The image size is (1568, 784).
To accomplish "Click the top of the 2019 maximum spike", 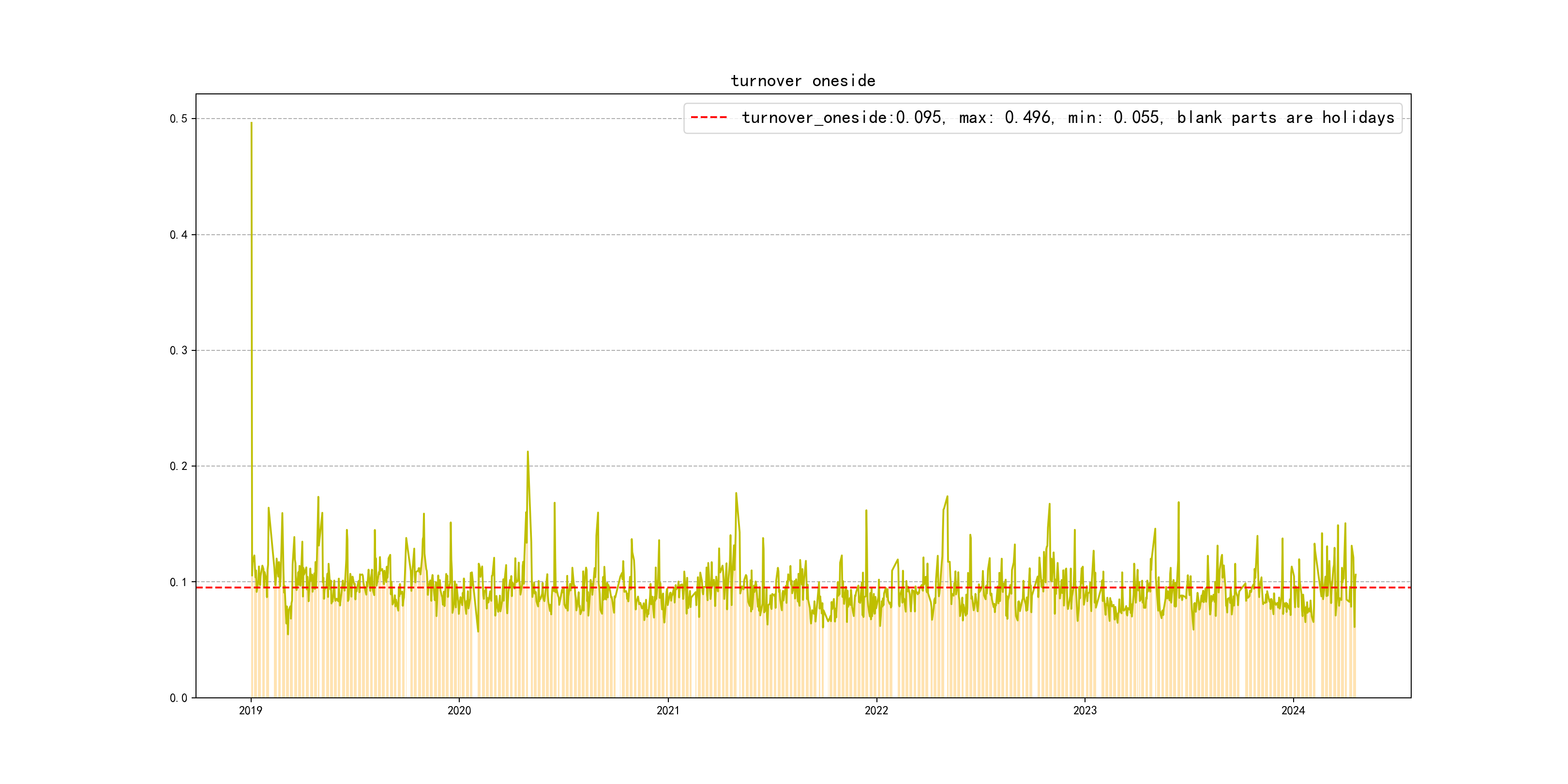I will pyautogui.click(x=251, y=123).
